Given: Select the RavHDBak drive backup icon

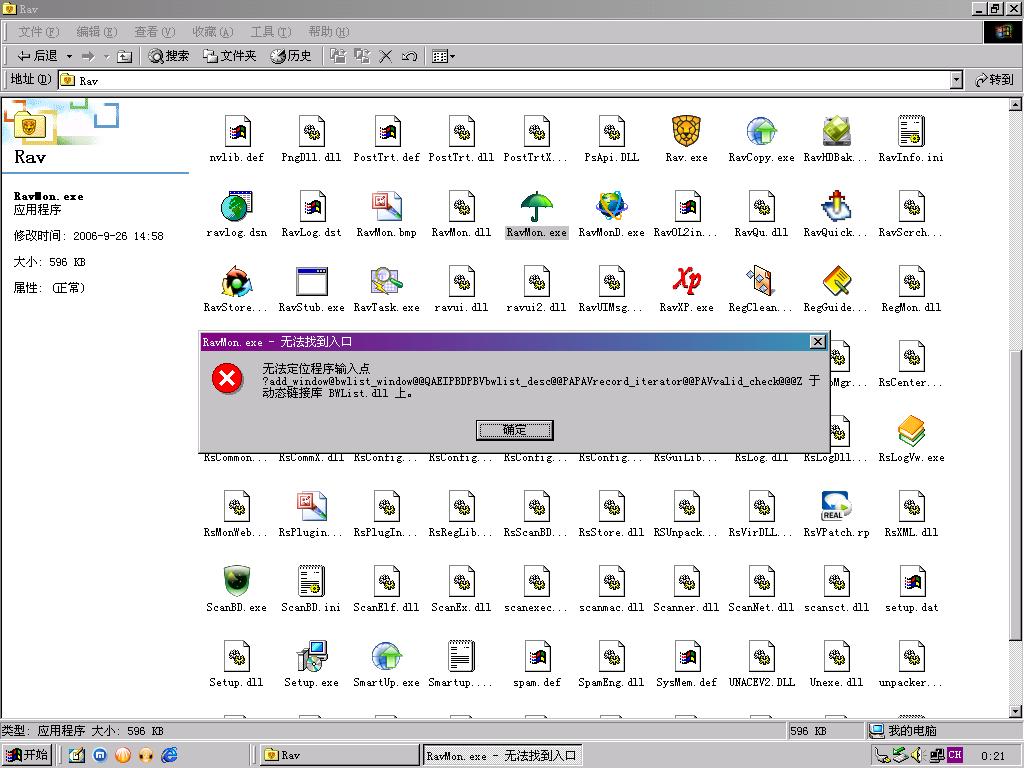Looking at the screenshot, I should point(836,131).
